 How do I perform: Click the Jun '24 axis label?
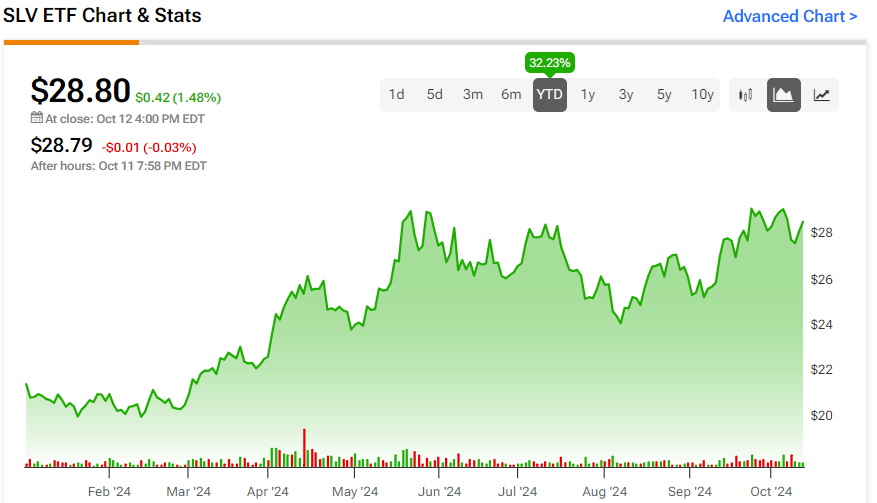point(440,492)
